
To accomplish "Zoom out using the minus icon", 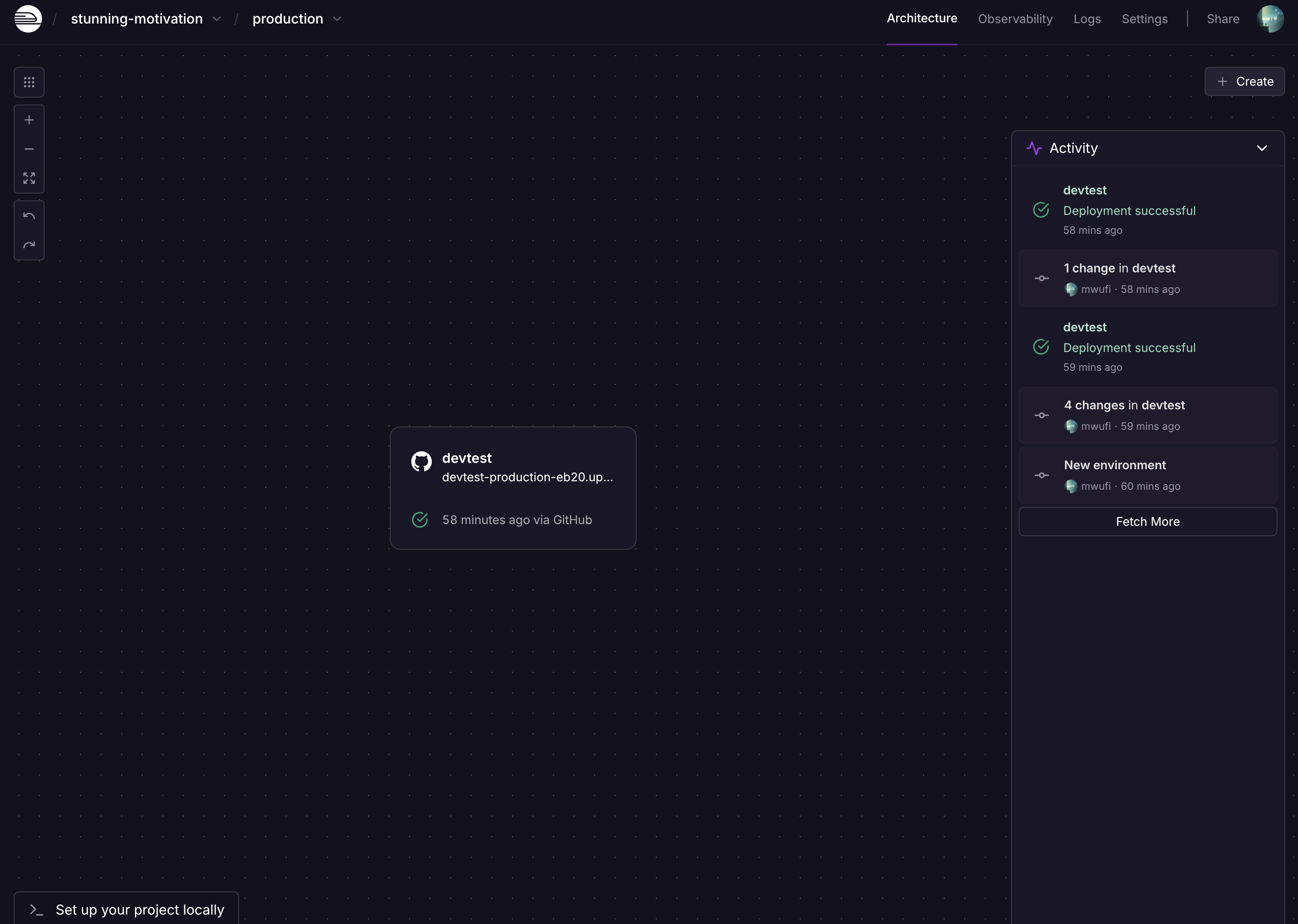I will tap(29, 149).
